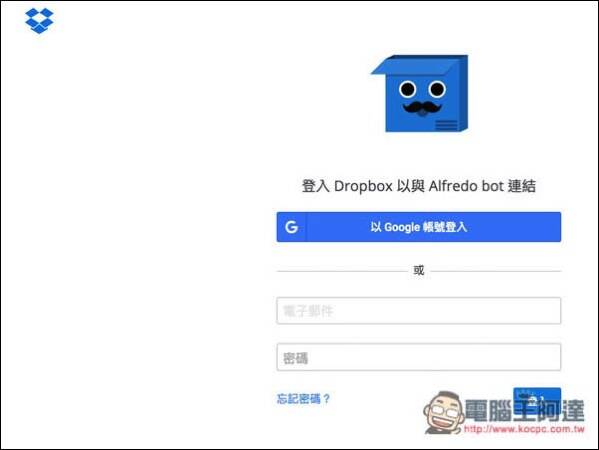
Task: Click the 或 divider text
Action: click(419, 270)
